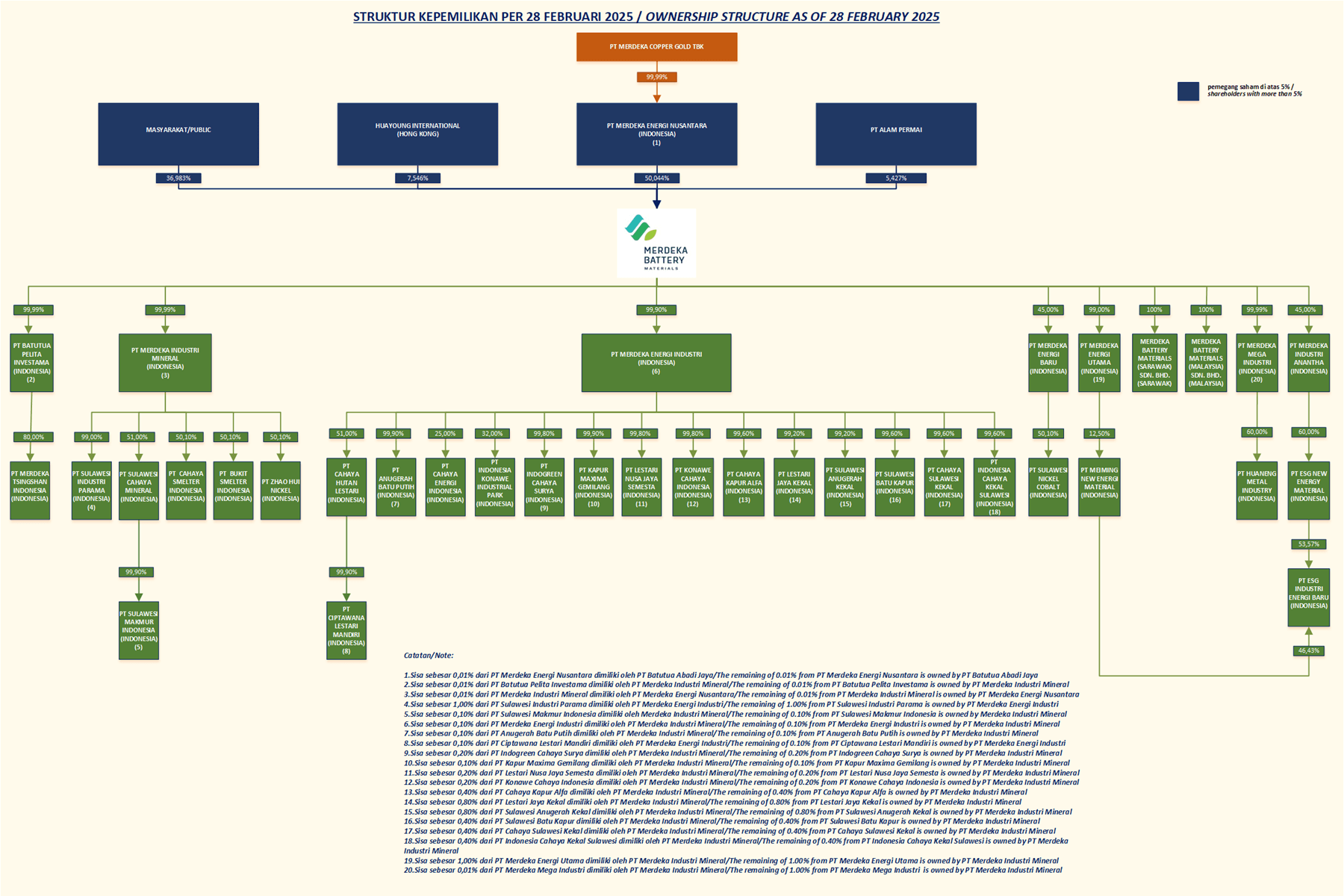Select the PT Merdeka Energi Utama box

[1099, 362]
